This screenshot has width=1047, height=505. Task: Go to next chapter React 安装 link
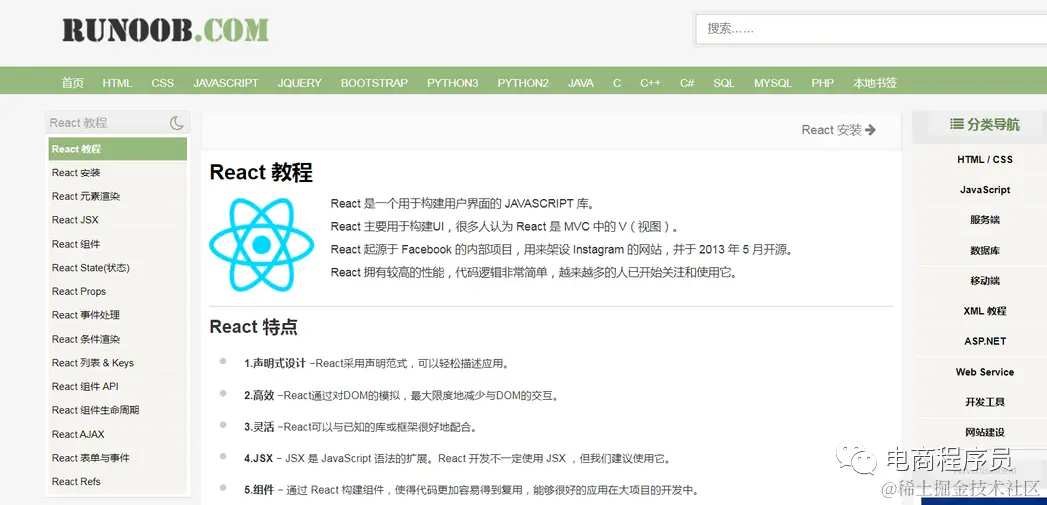point(839,130)
